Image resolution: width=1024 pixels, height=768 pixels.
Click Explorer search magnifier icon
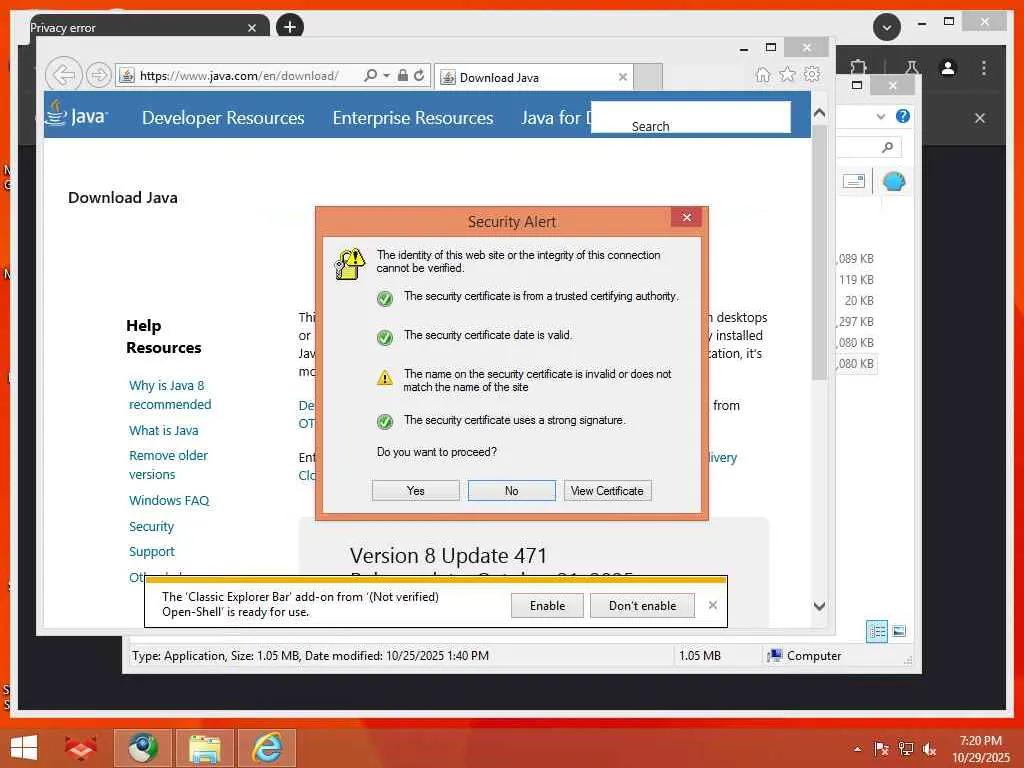point(887,148)
